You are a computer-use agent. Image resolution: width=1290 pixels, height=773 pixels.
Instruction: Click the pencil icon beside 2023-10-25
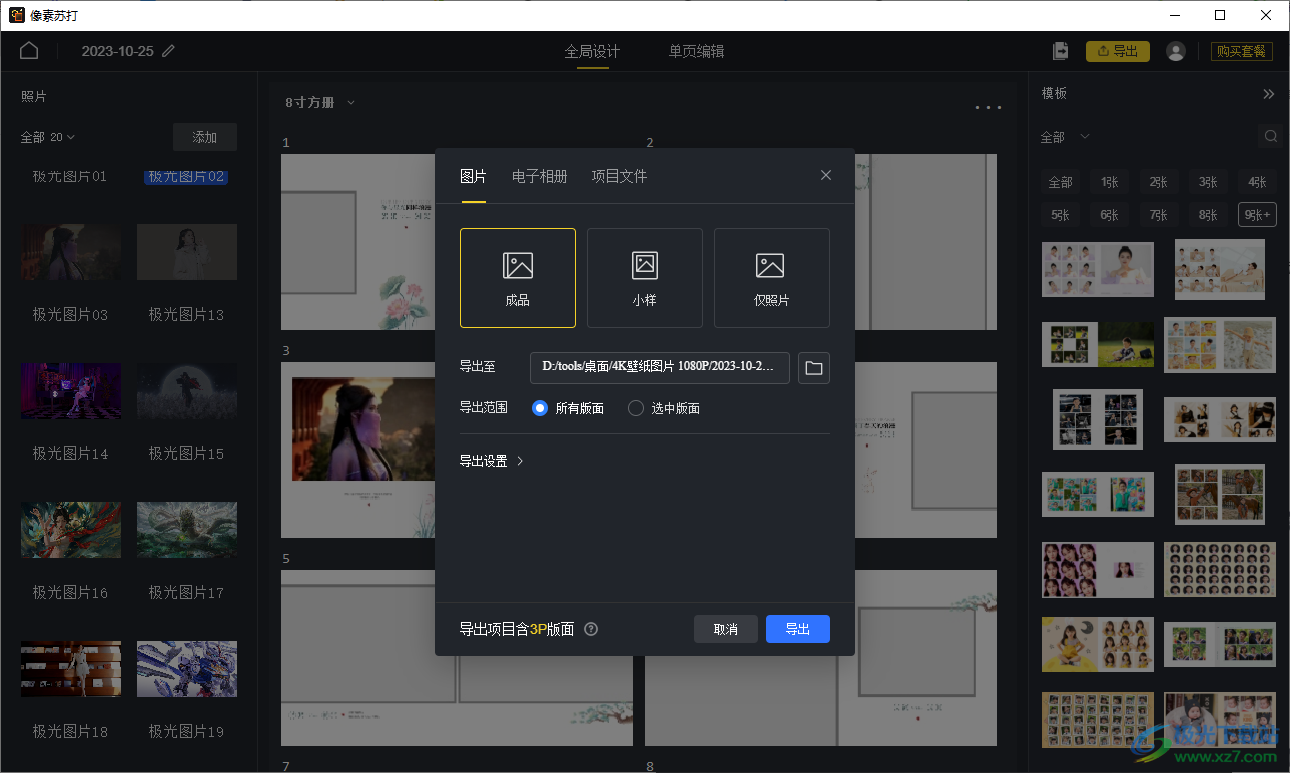pyautogui.click(x=169, y=51)
